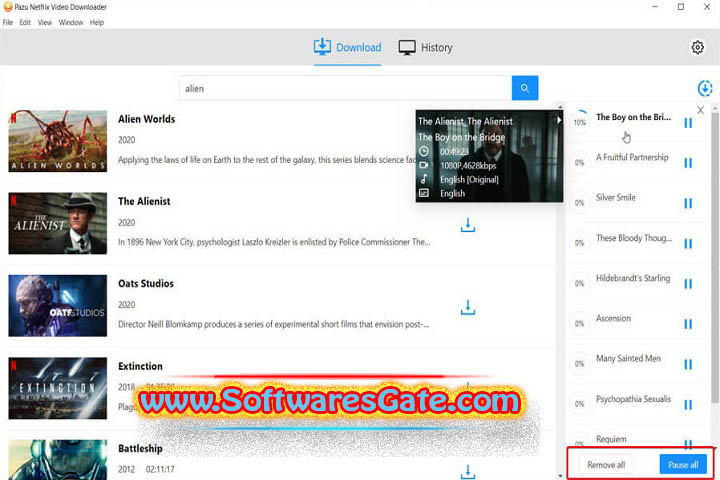Open The Alienist poster thumbnail
The image size is (720, 480).
(57, 223)
